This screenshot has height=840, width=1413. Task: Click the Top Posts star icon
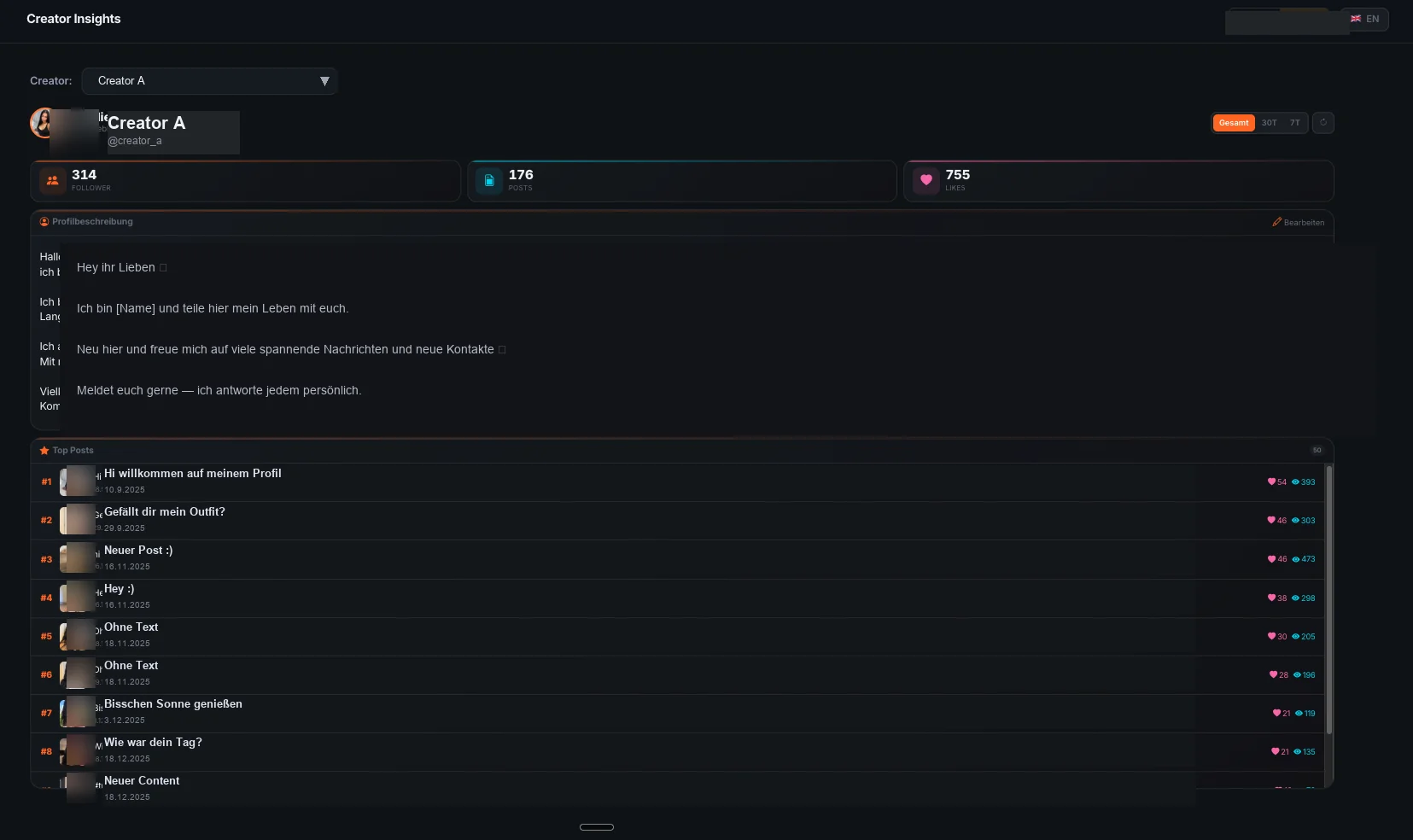click(x=44, y=450)
